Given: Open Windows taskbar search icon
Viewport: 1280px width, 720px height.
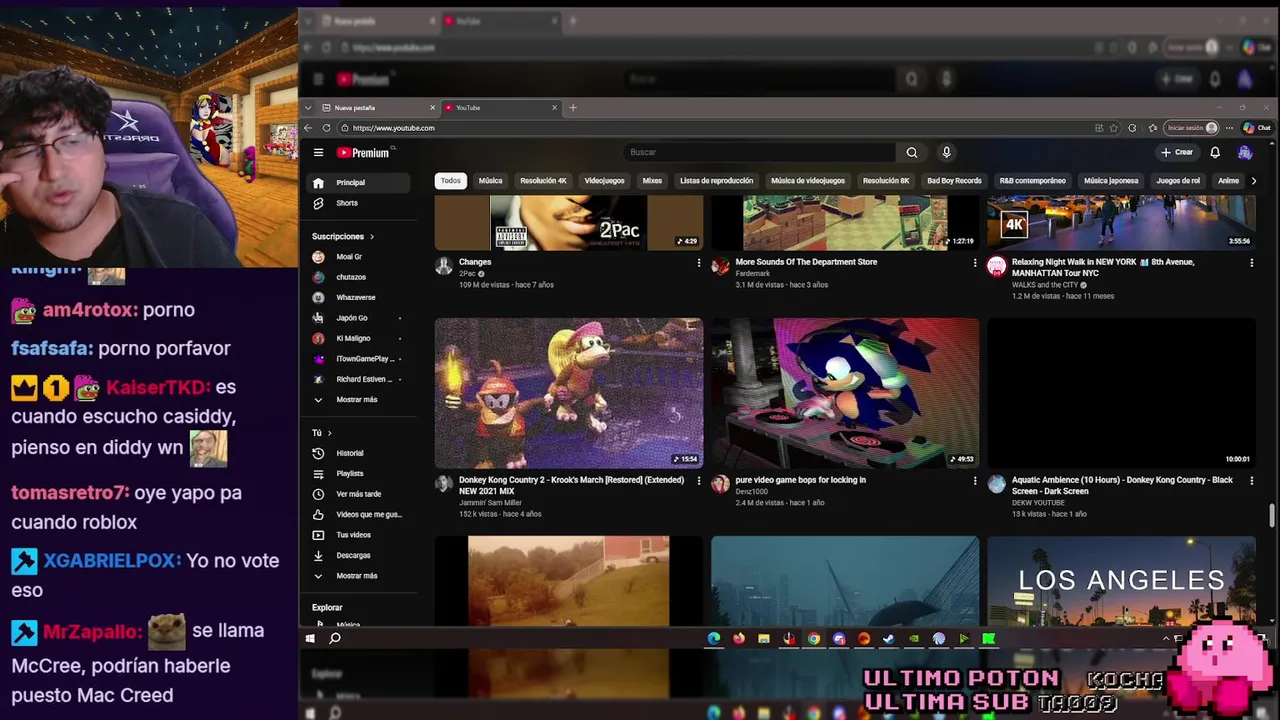Looking at the screenshot, I should pyautogui.click(x=335, y=638).
